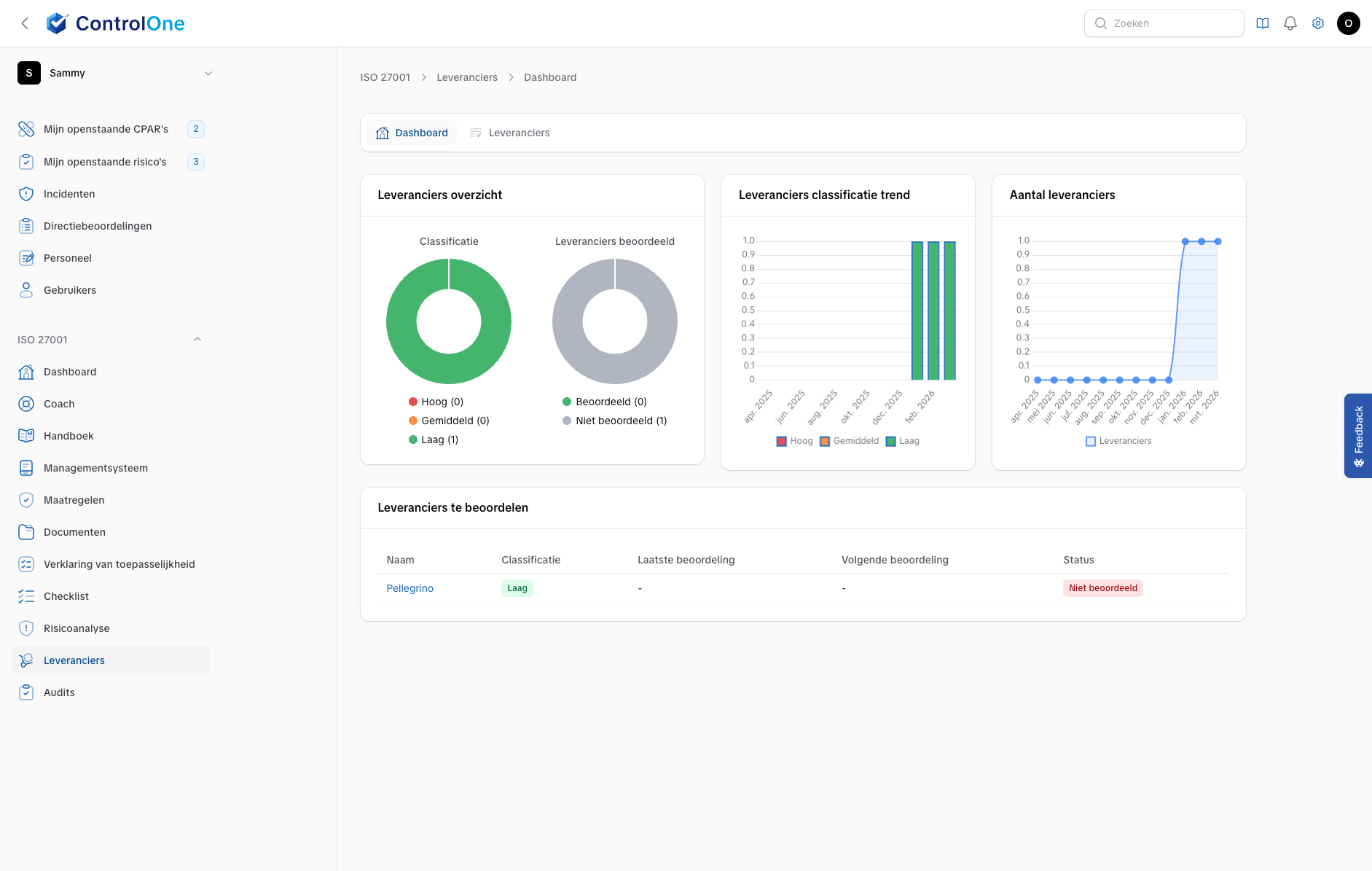
Task: Expand the Sammy workspace dropdown
Action: point(208,73)
